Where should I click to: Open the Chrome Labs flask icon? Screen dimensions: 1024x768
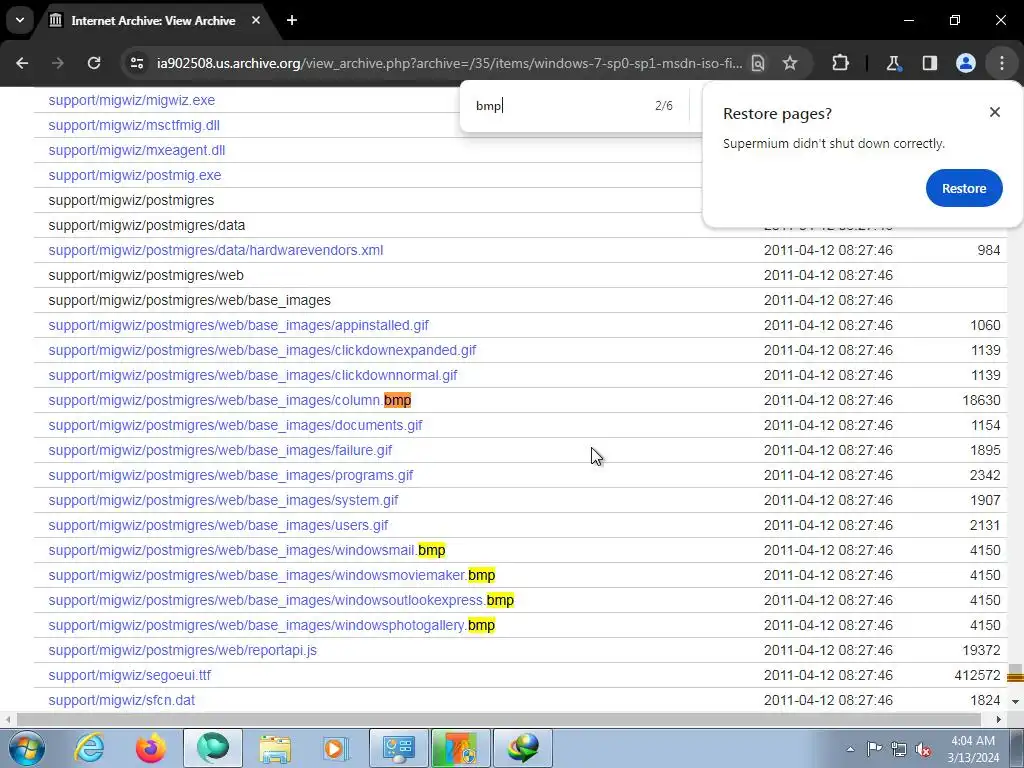coord(893,63)
